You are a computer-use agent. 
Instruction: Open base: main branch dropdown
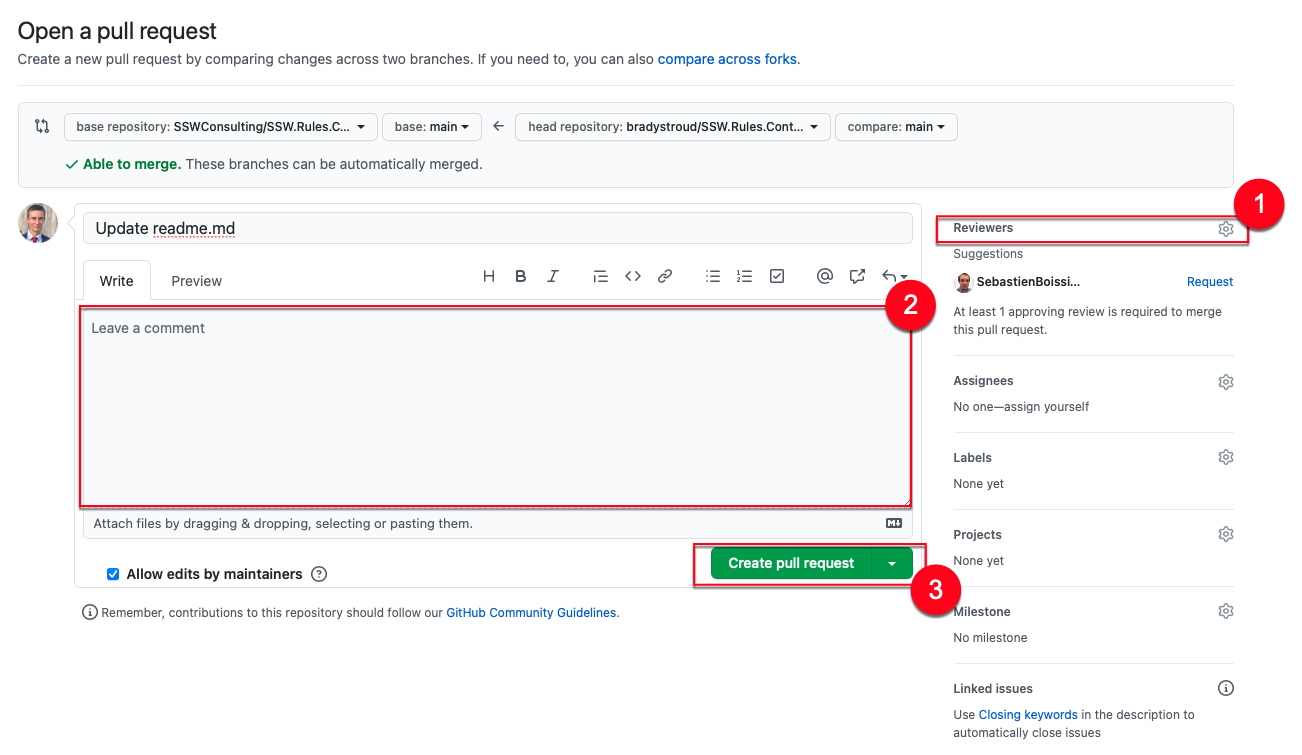pos(432,127)
